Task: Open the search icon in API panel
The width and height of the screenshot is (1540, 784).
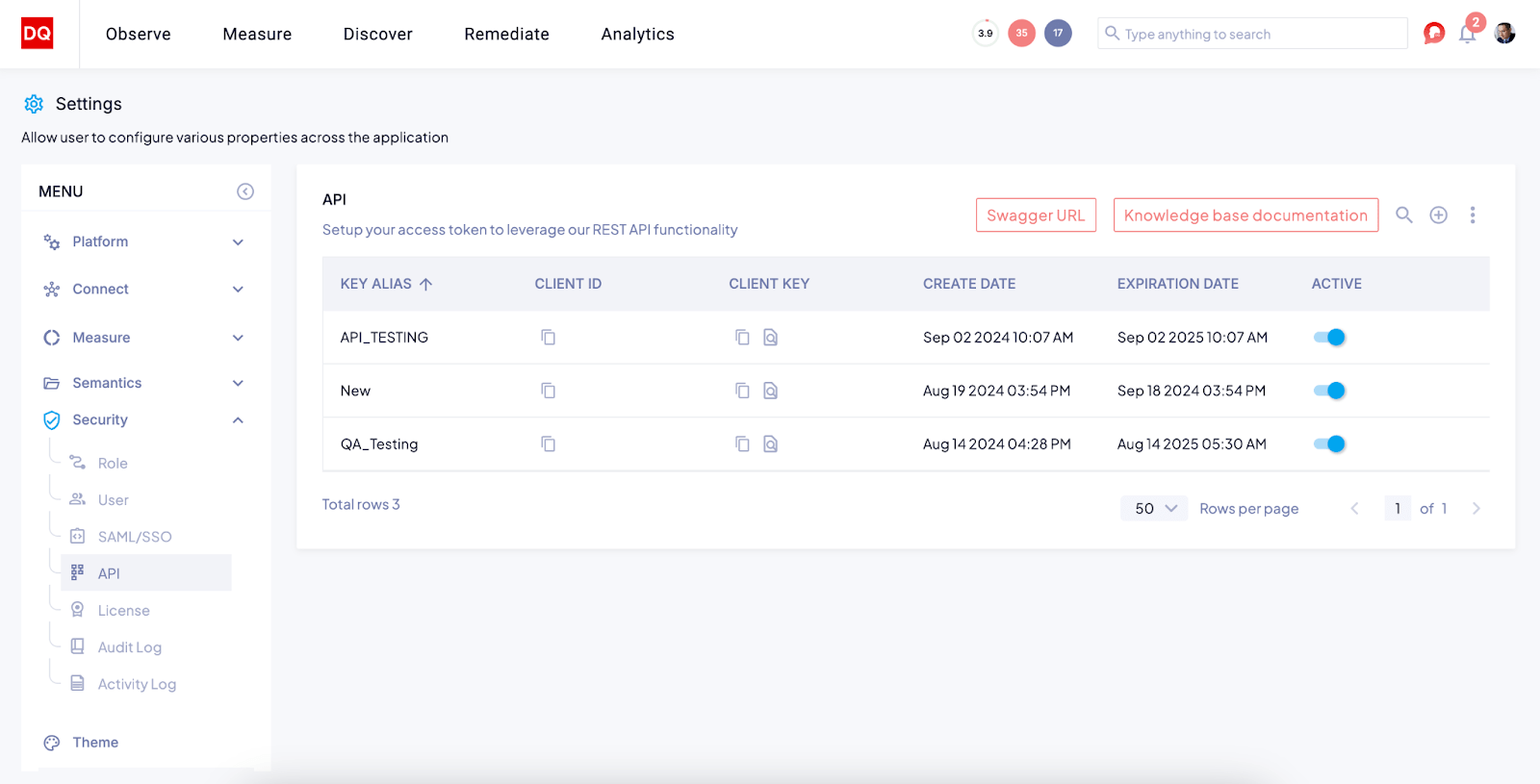Action: point(1404,215)
